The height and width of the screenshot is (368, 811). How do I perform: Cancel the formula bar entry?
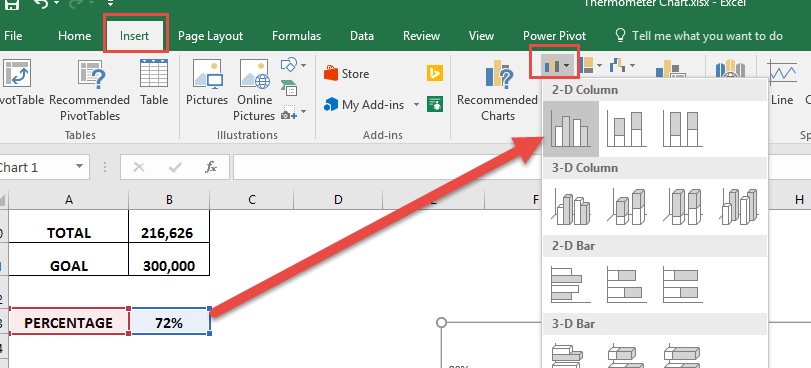pyautogui.click(x=139, y=167)
